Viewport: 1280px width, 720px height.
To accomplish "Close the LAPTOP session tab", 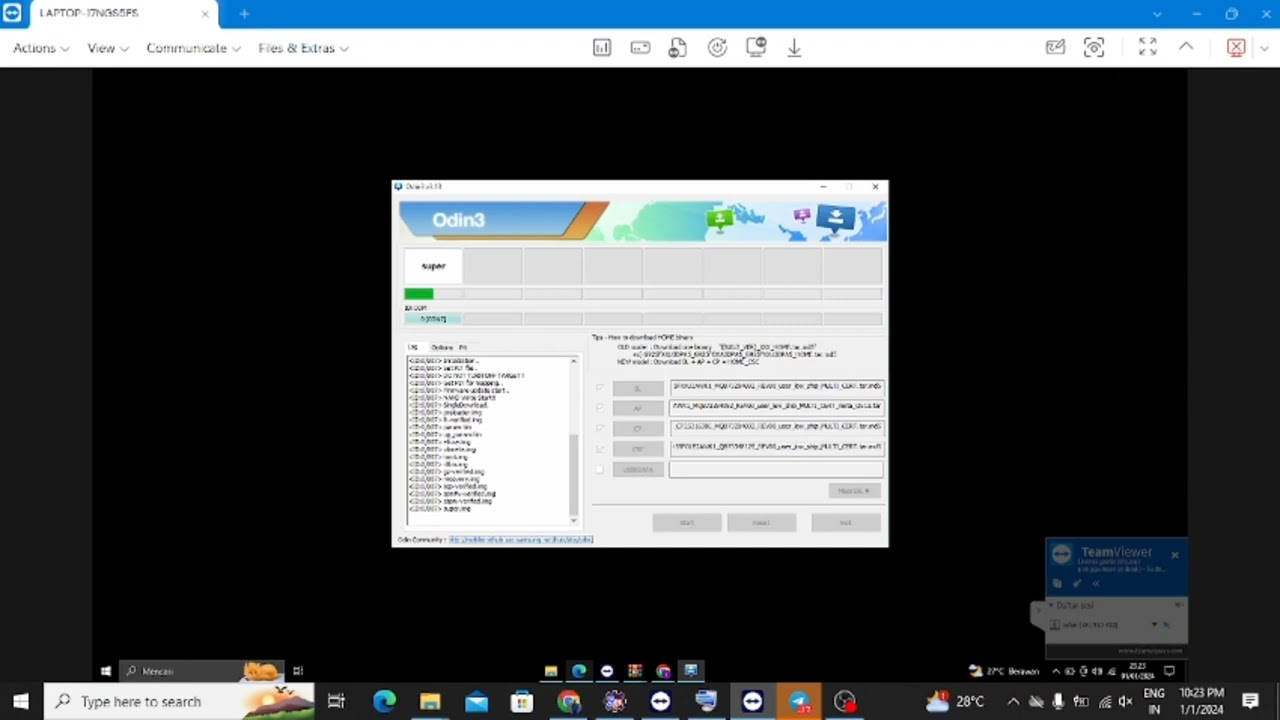I will 205,14.
